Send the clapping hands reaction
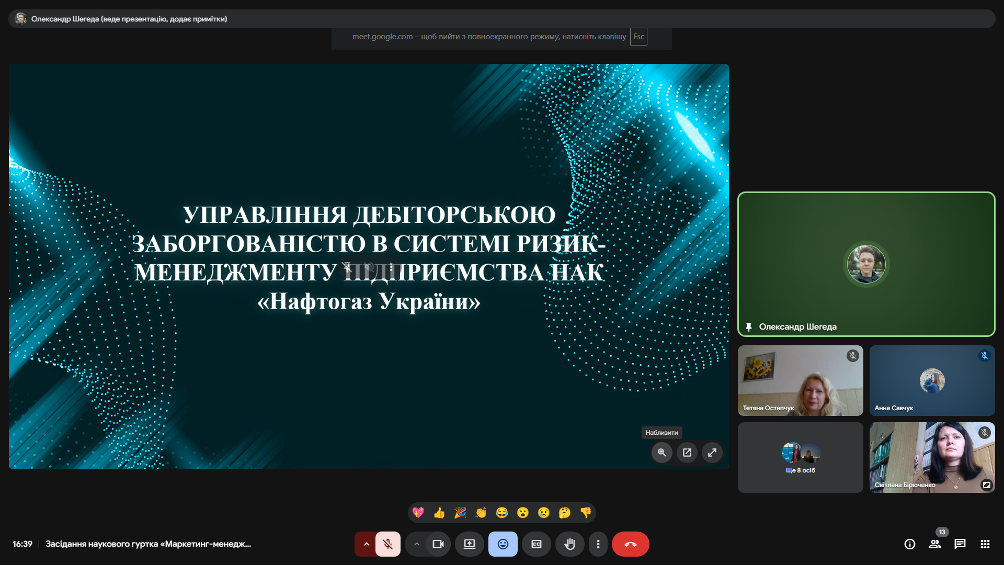Image resolution: width=1004 pixels, height=566 pixels. pyautogui.click(x=481, y=512)
